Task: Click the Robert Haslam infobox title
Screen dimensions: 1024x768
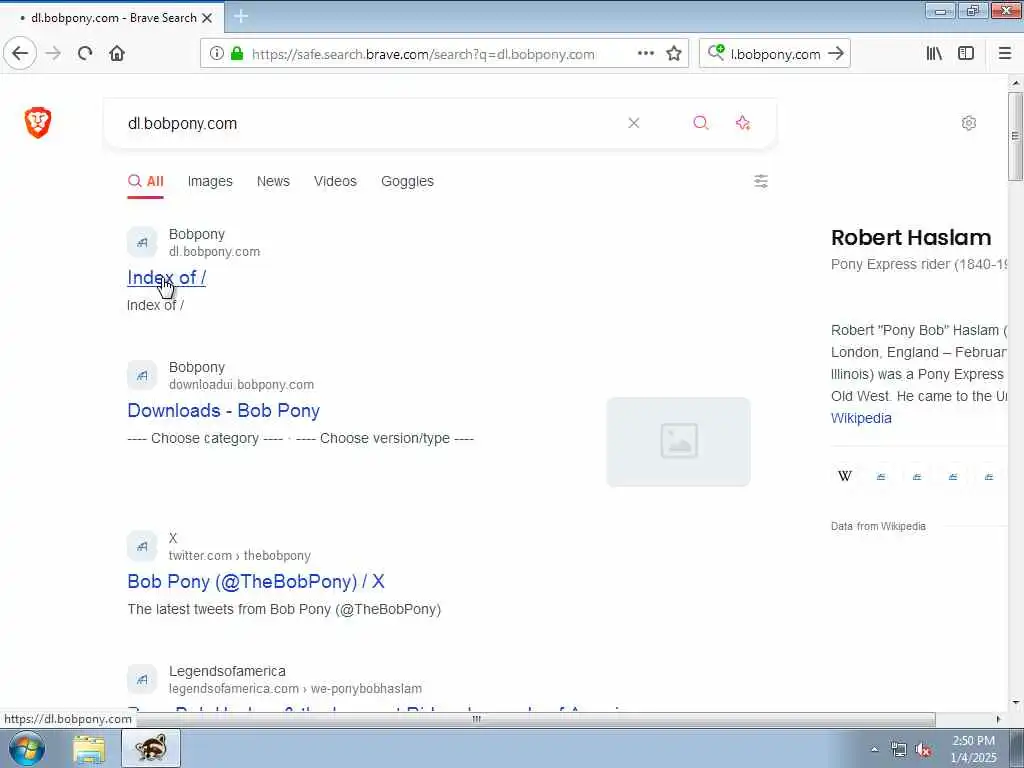Action: click(911, 238)
